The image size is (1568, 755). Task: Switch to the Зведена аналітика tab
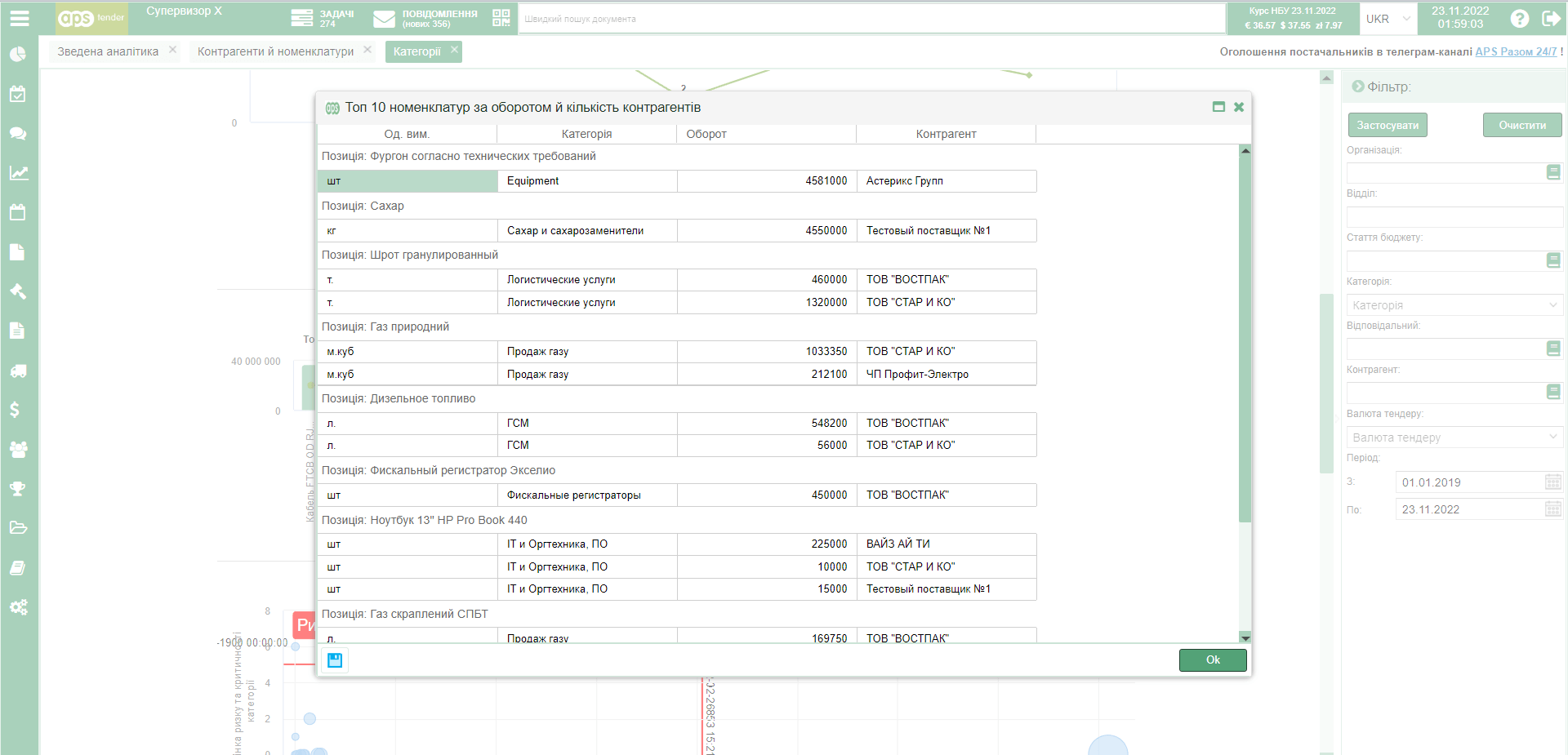click(x=108, y=51)
